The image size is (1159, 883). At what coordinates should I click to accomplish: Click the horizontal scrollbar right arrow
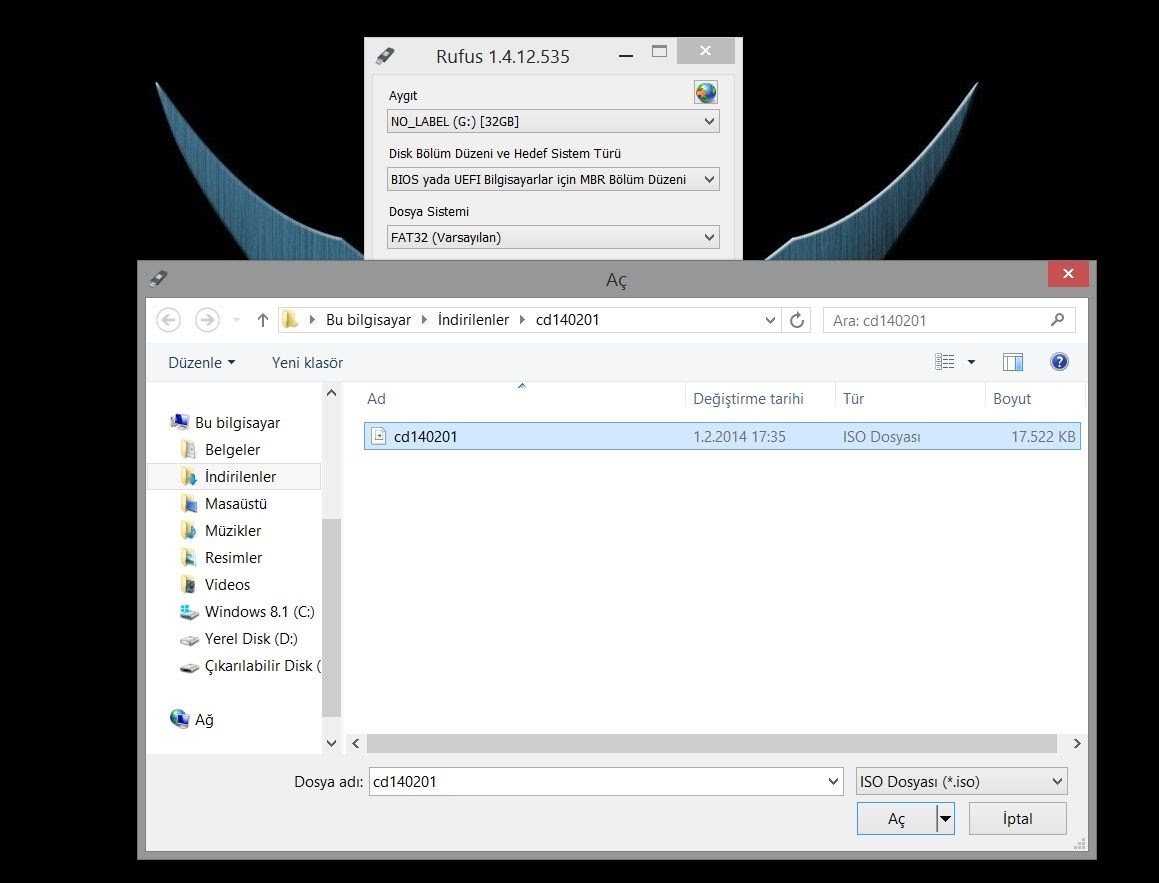(1077, 743)
